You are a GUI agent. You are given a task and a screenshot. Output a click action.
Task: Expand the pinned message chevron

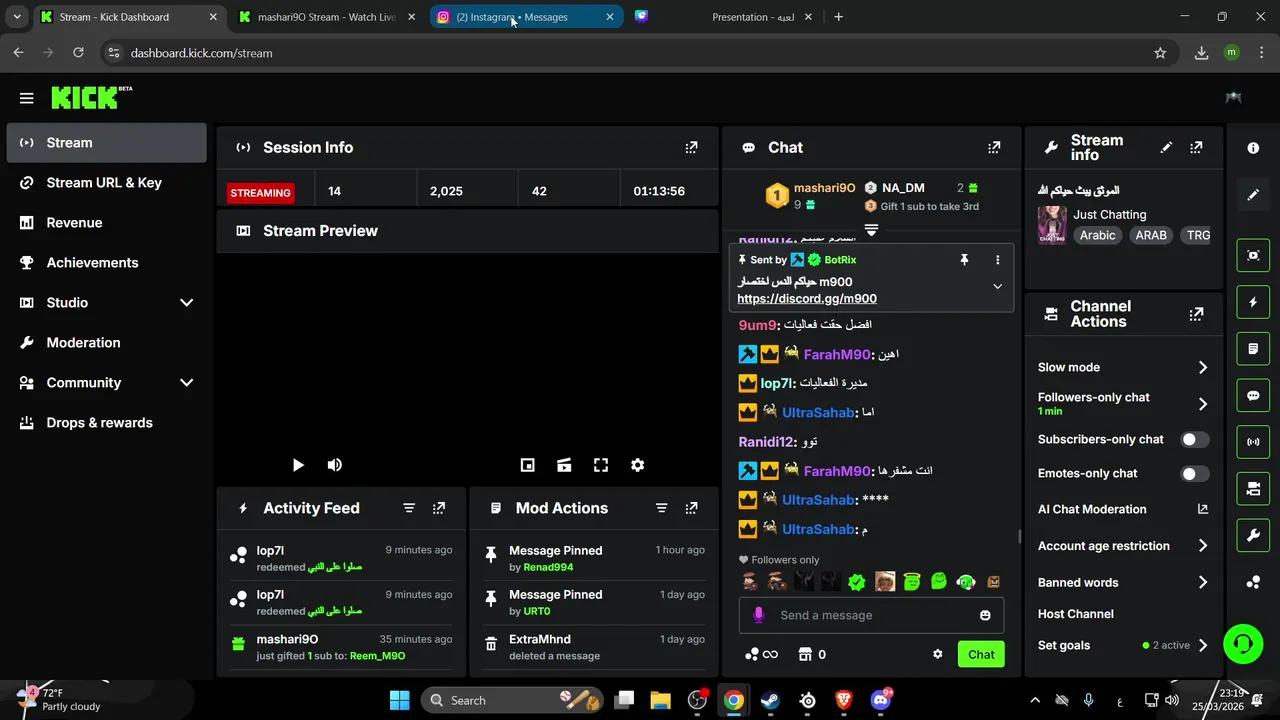[x=997, y=286]
